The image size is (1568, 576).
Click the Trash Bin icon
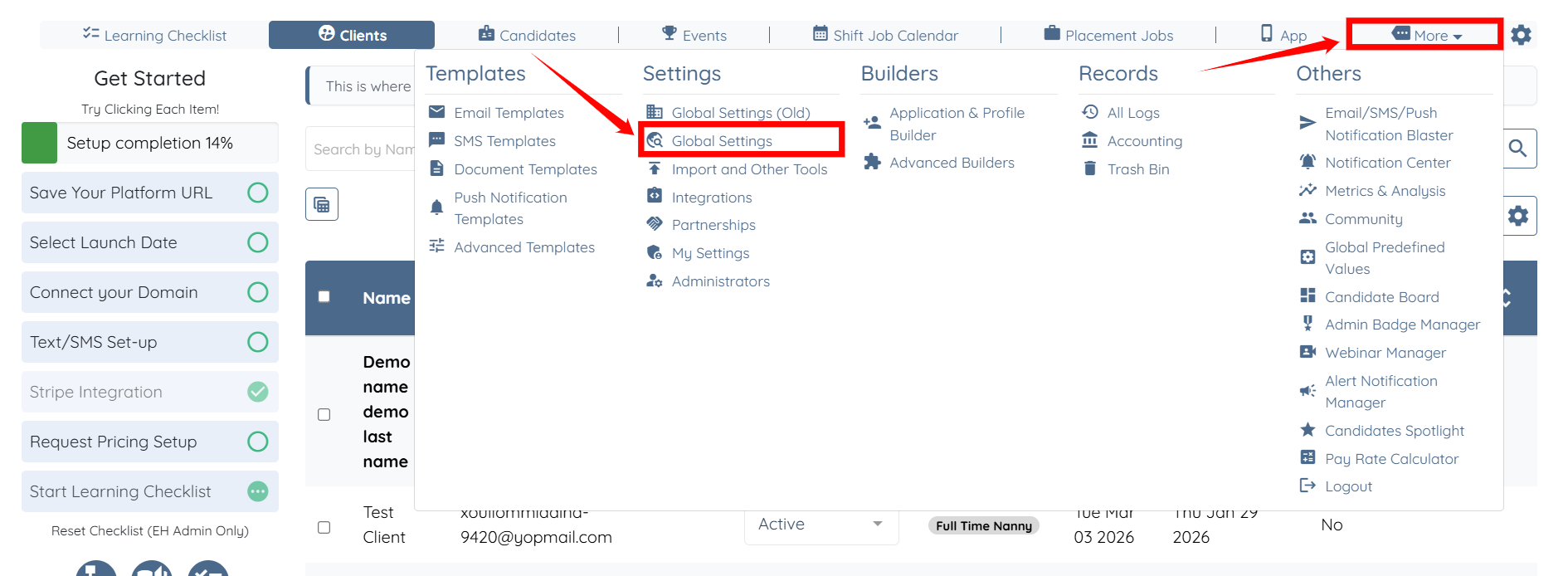pos(1090,169)
